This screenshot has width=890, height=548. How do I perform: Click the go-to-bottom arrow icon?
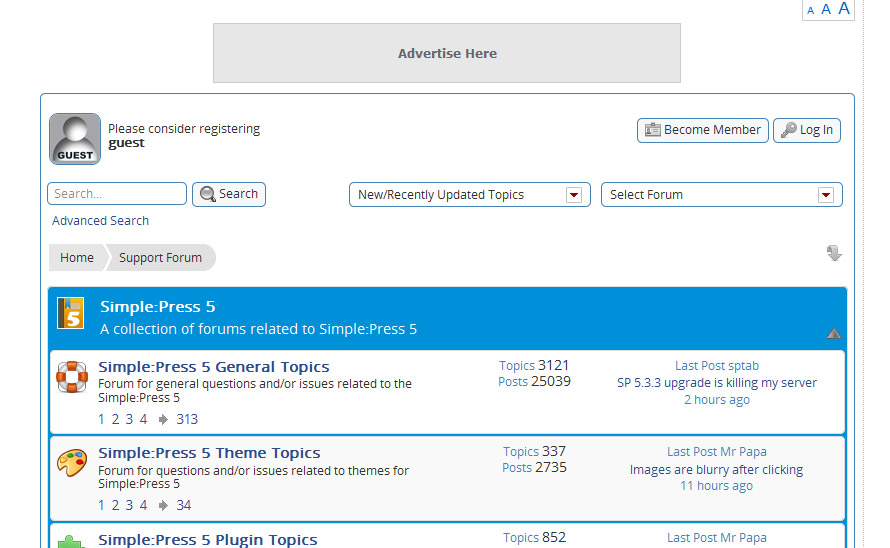[x=834, y=253]
